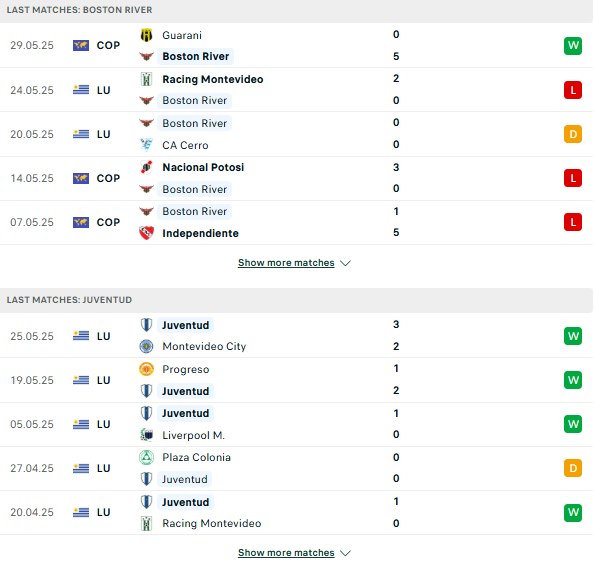Click the Liverpool M. club logo
Viewport: 594px width, 571px height.
point(146,435)
